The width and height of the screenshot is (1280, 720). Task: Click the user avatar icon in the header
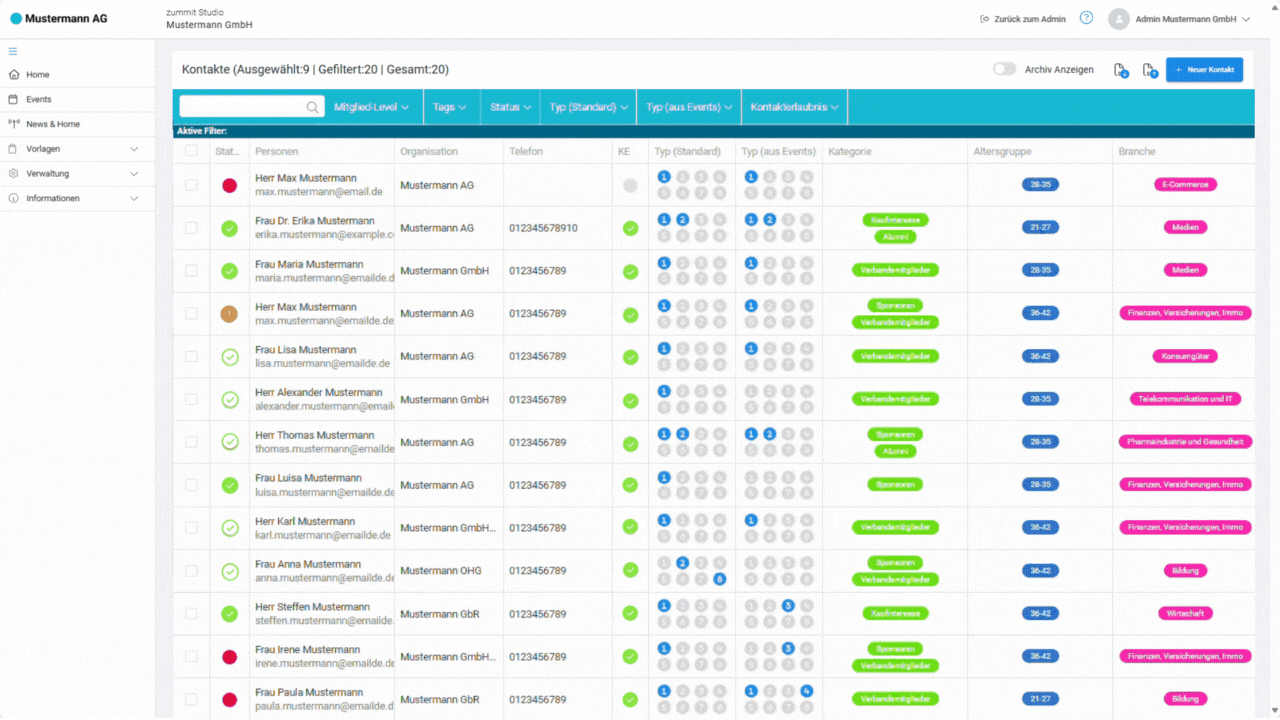pos(1119,19)
